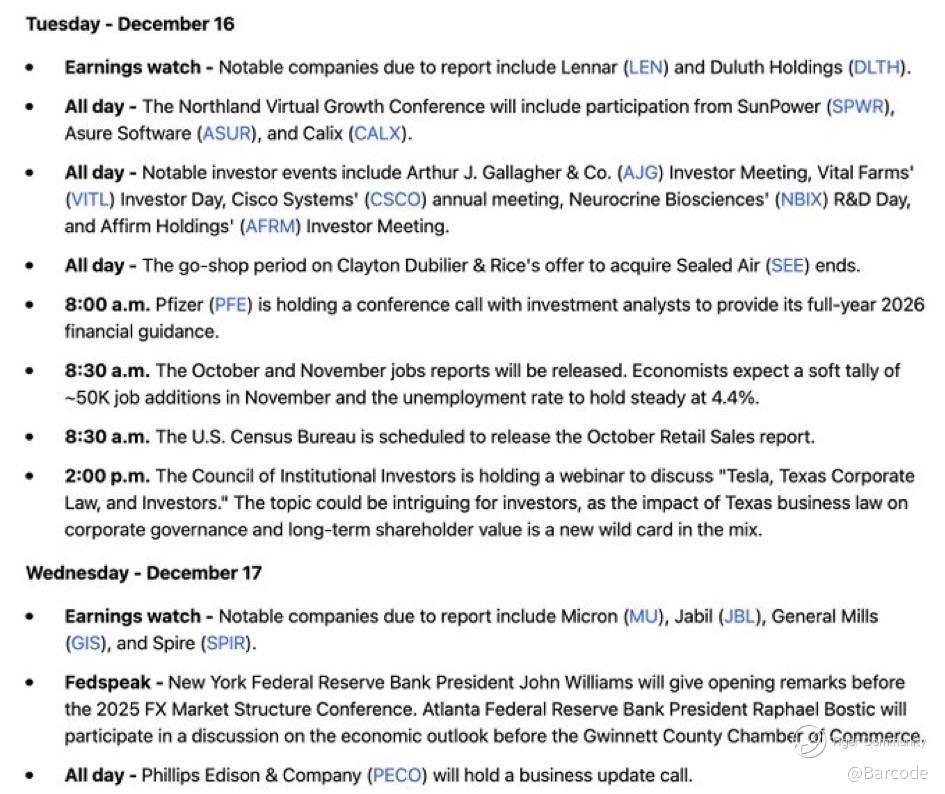Image resolution: width=945 pixels, height=794 pixels.
Task: Click the MU ticker link
Action: 643,616
